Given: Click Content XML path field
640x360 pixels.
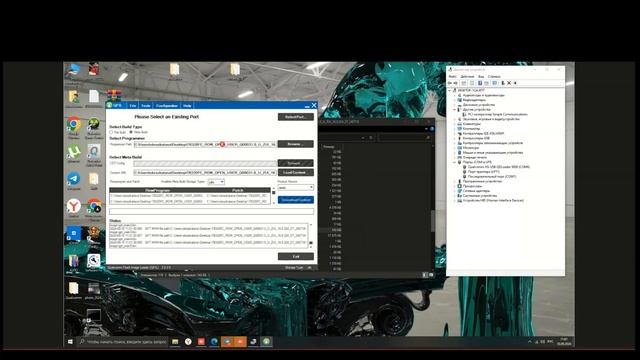Looking at the screenshot, I should tap(205, 173).
